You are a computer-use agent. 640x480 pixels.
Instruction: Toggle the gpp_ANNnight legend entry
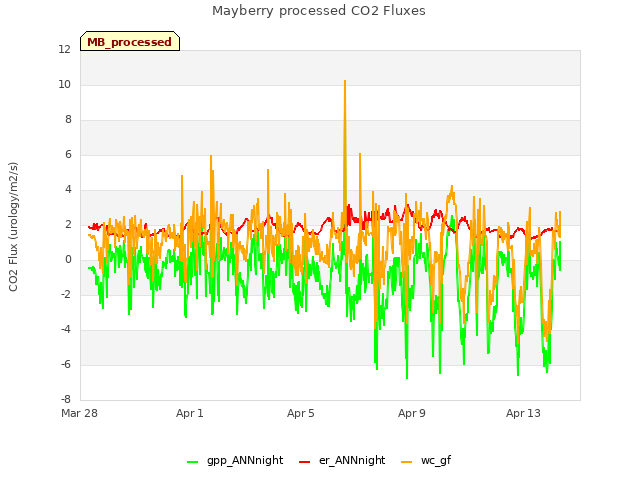[x=235, y=460]
